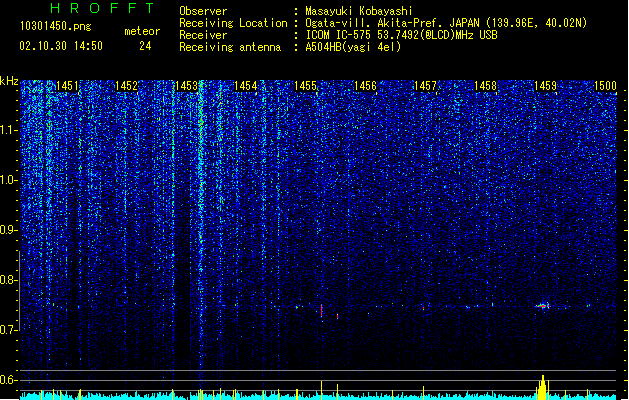This screenshot has width=629, height=400.
Task: Click the 0.8 kHz axis label
Action: [8, 280]
